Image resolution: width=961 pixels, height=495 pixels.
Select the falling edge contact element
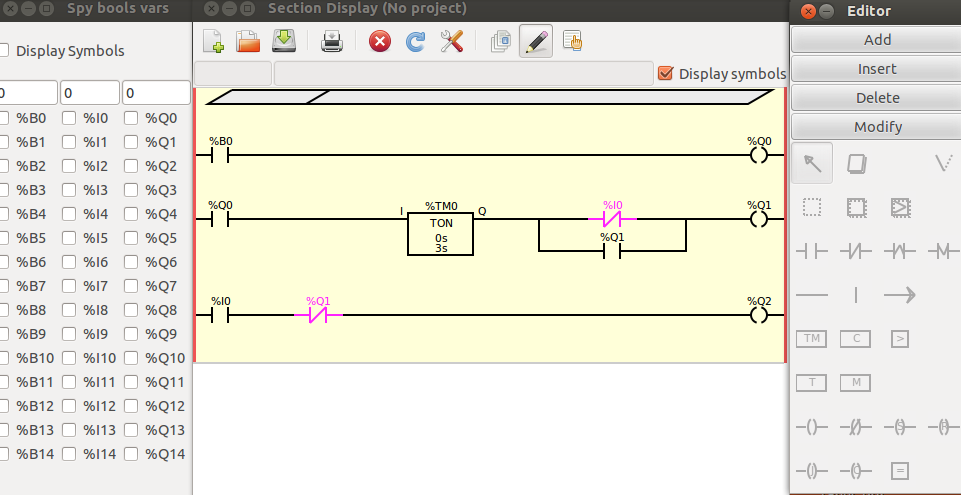click(x=943, y=251)
